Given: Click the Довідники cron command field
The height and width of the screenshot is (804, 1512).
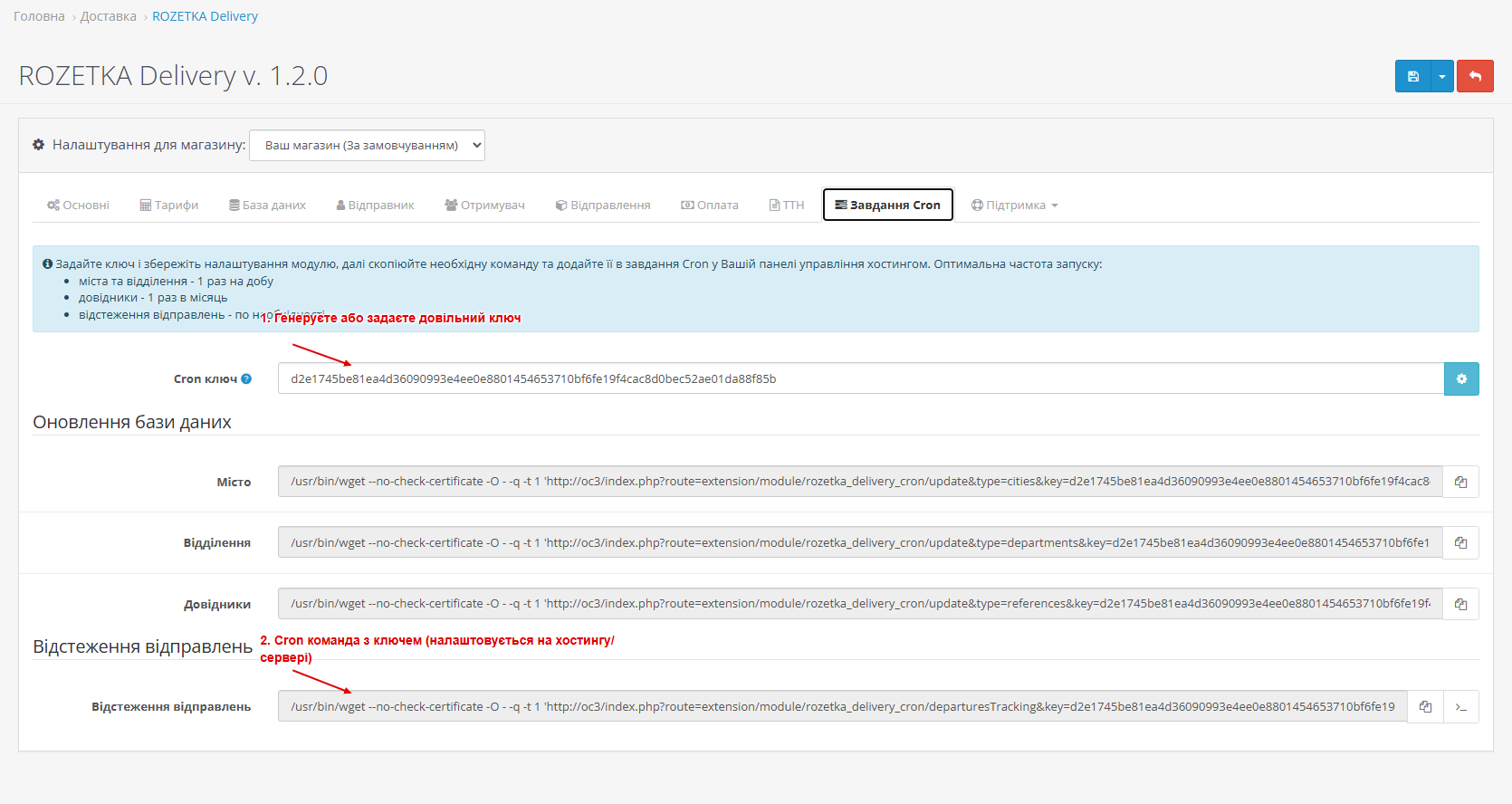Looking at the screenshot, I should click(860, 604).
